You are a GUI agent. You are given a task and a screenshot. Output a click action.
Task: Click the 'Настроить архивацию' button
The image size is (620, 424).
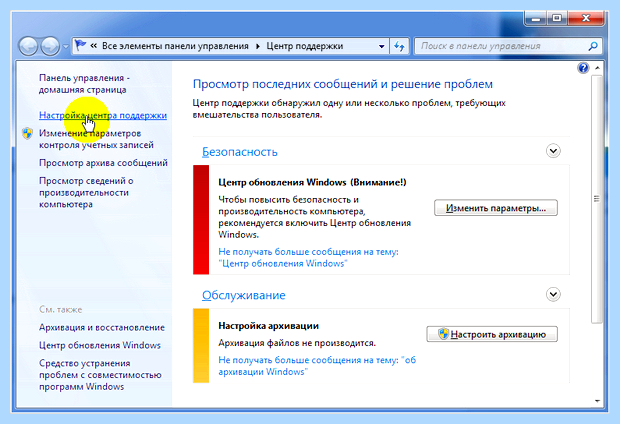492,334
